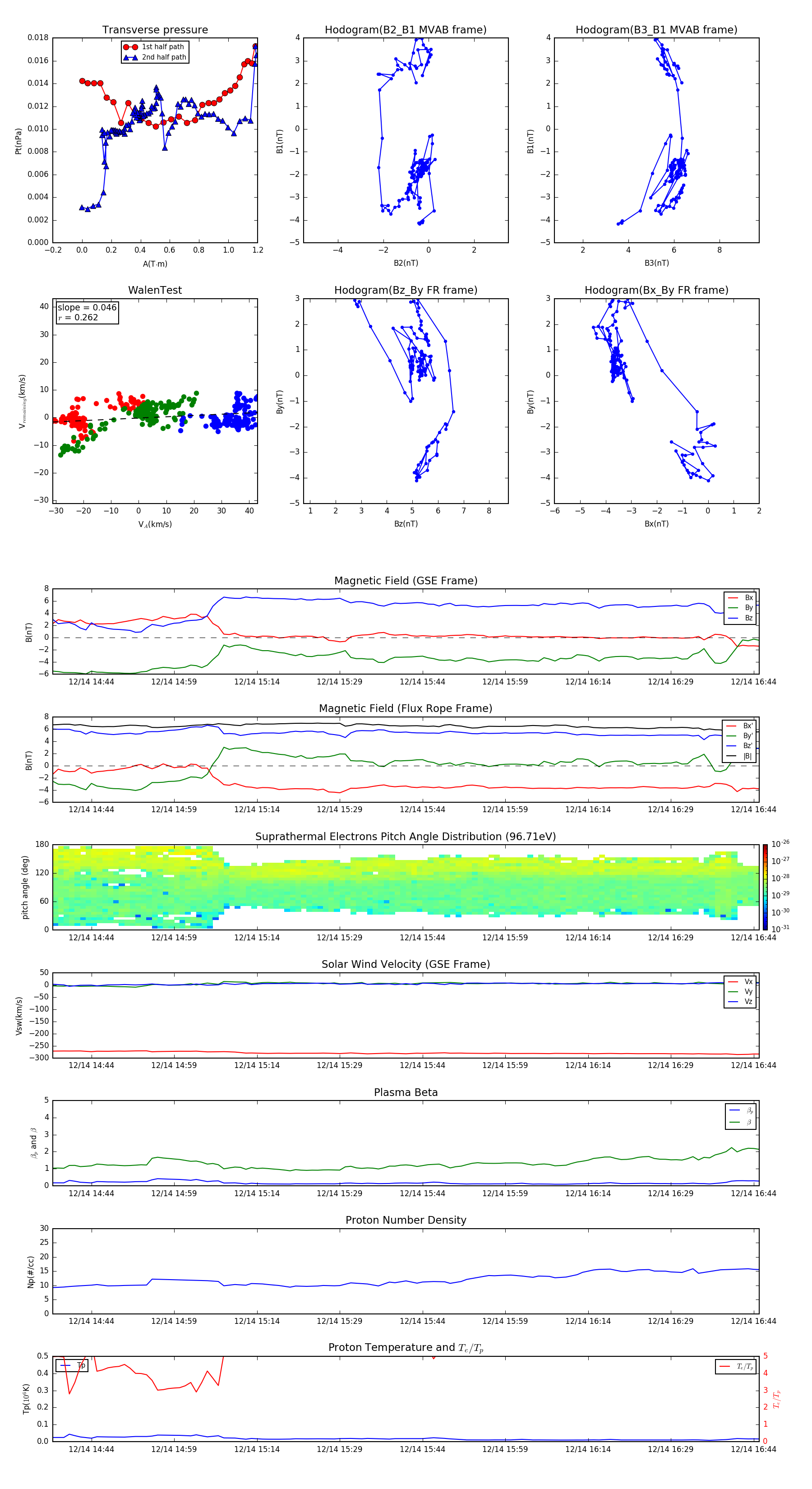The width and height of the screenshot is (812, 1489).
Task: Click the "Bz(nT)" x-axis label
Action: click(x=406, y=524)
